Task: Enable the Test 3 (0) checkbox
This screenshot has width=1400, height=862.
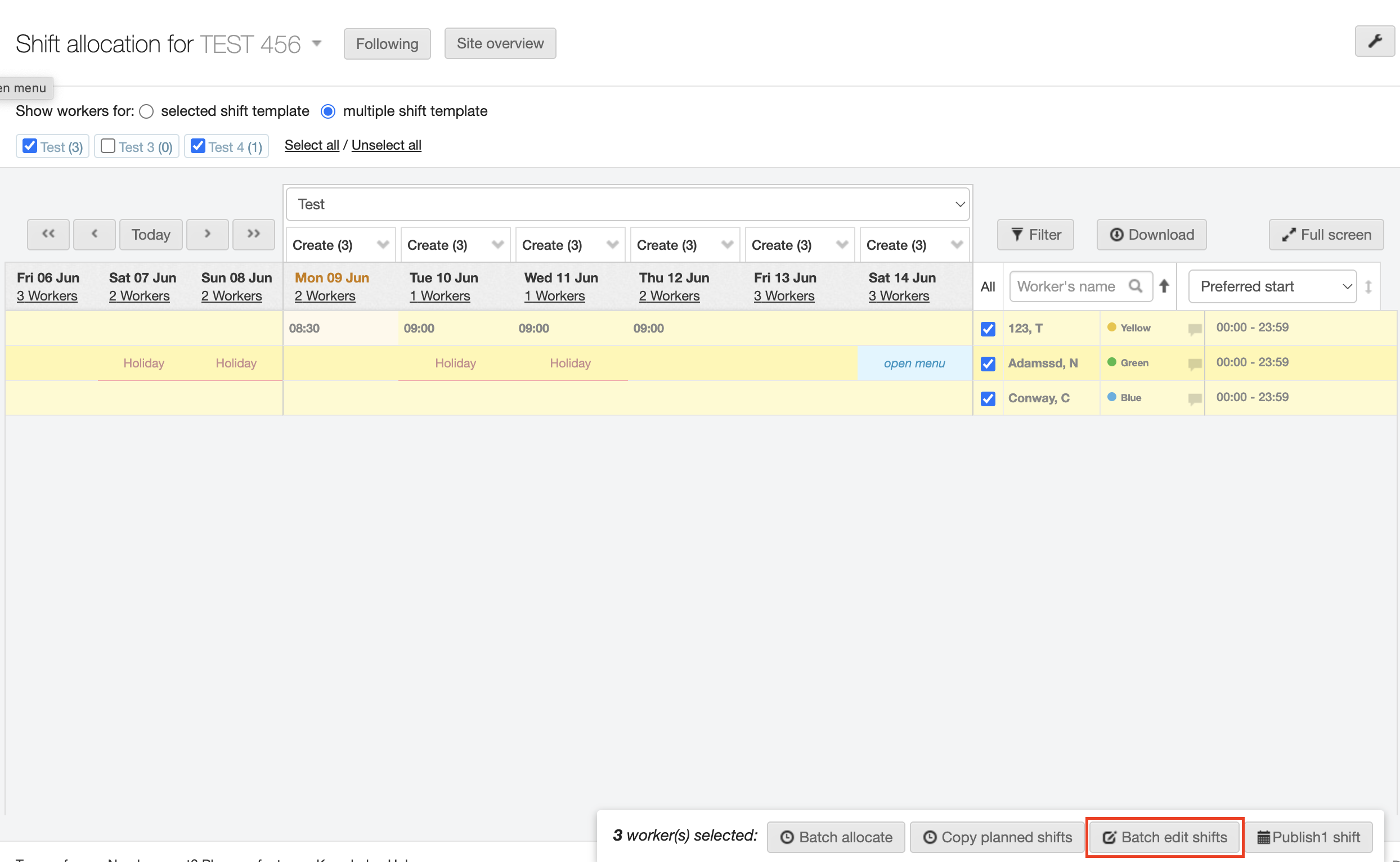Action: (x=107, y=146)
